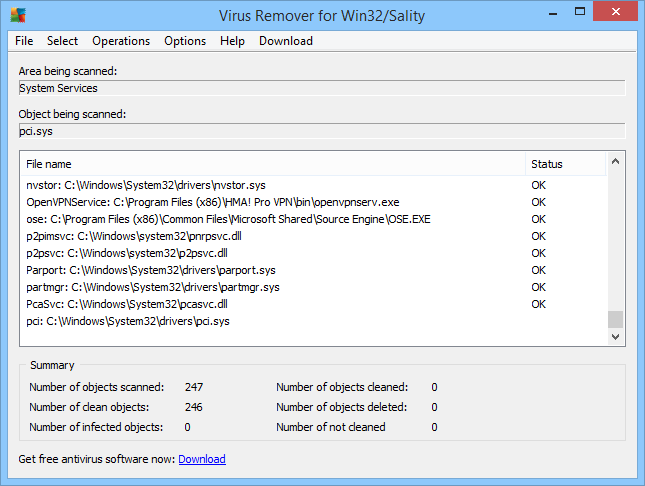Click the Number of objects cleaned label
Image resolution: width=645 pixels, height=486 pixels.
(342, 387)
